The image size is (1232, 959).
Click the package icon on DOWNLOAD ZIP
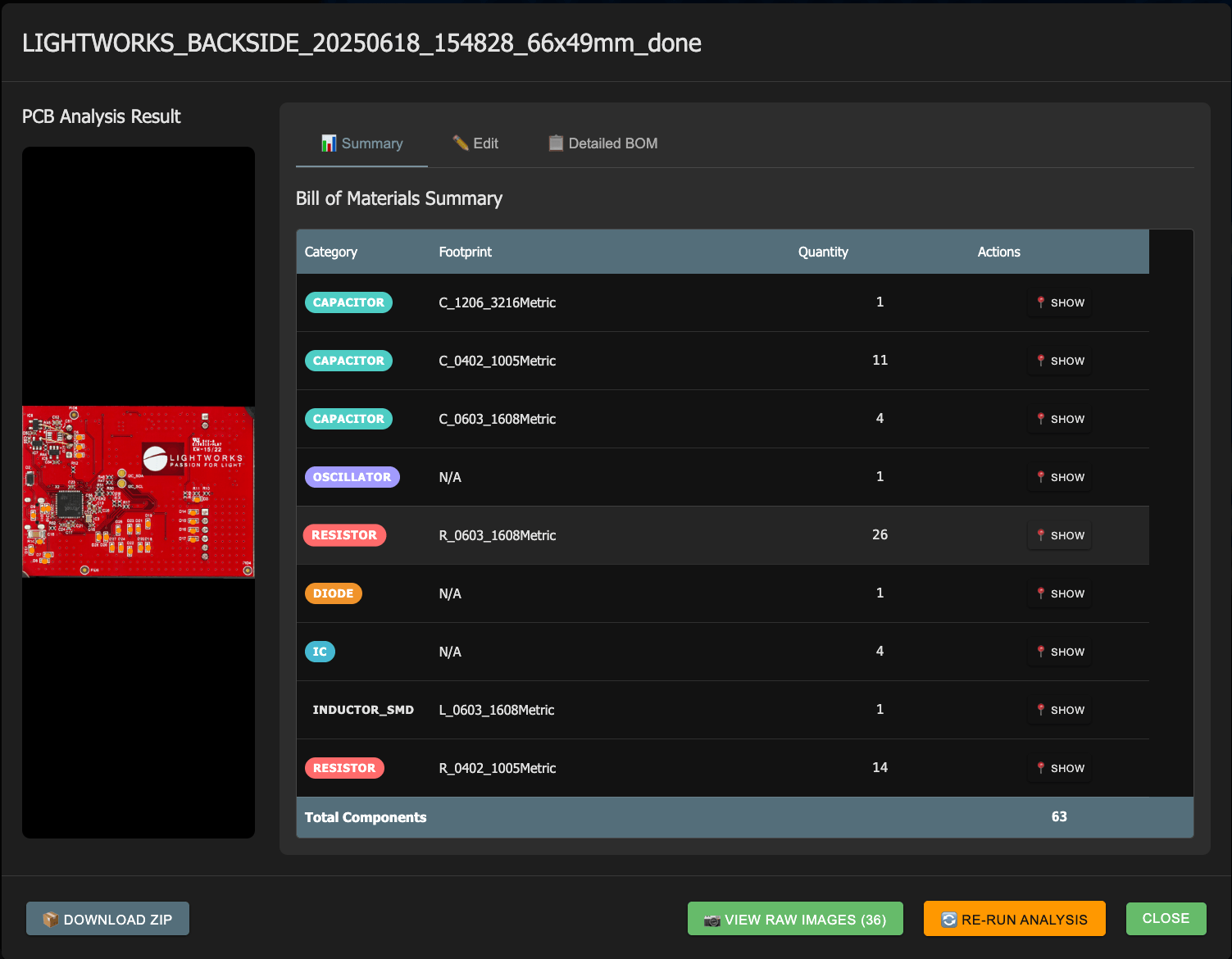click(49, 918)
